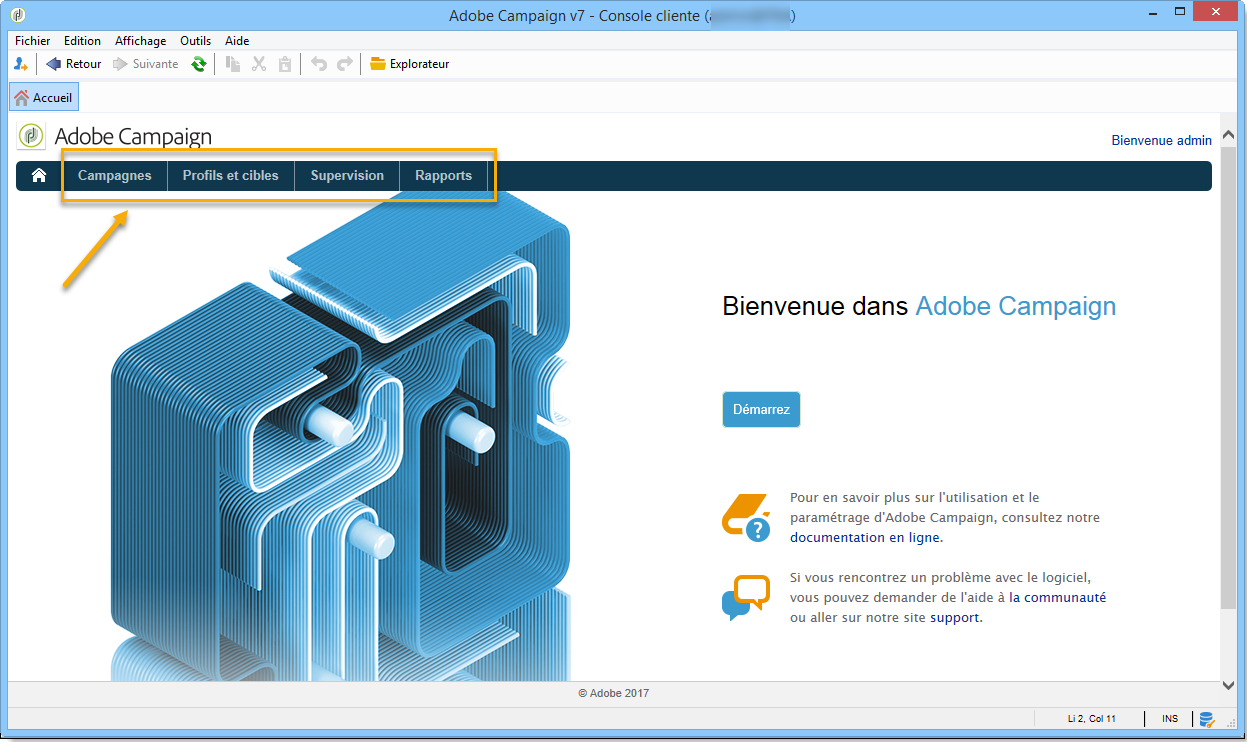Click the copy icon in toolbar

[x=233, y=64]
